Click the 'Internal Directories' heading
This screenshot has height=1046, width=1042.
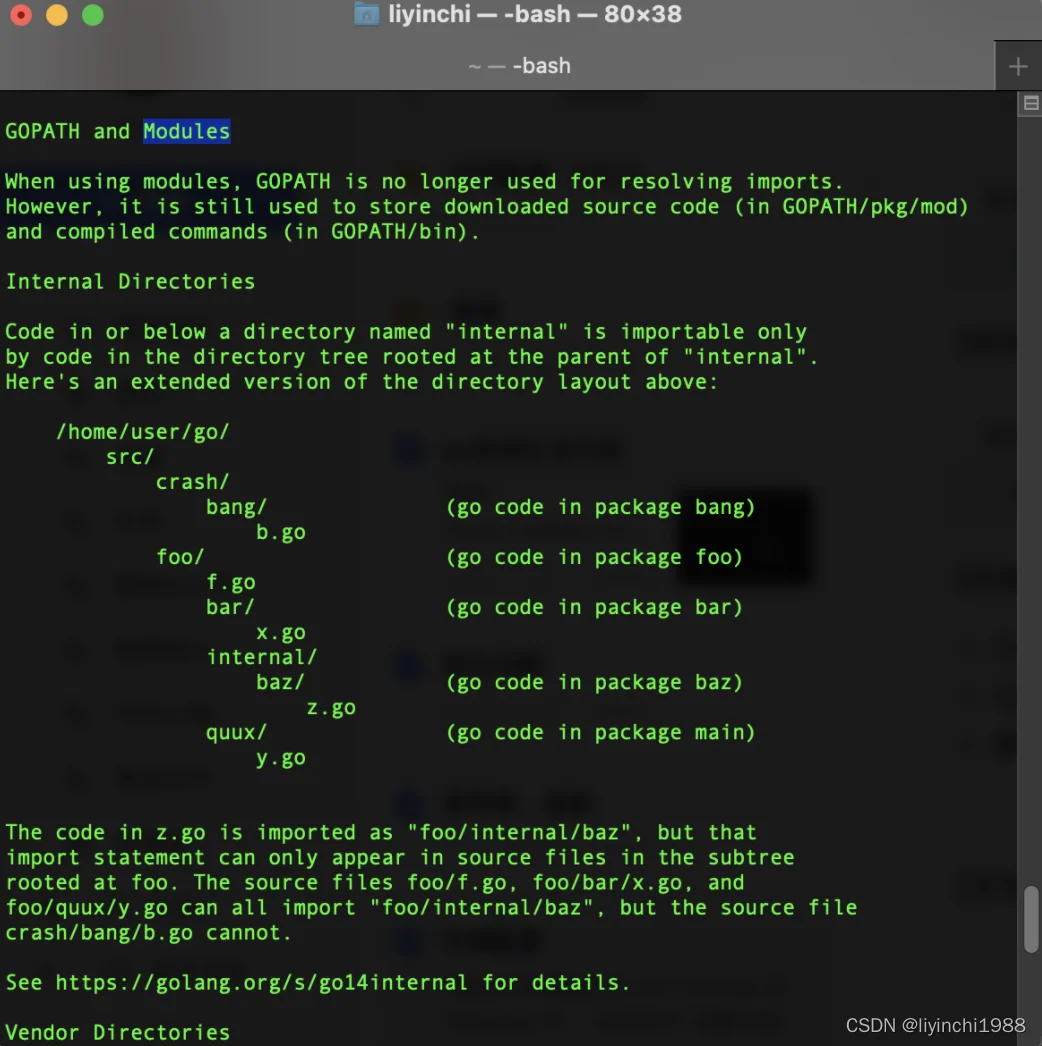130,282
